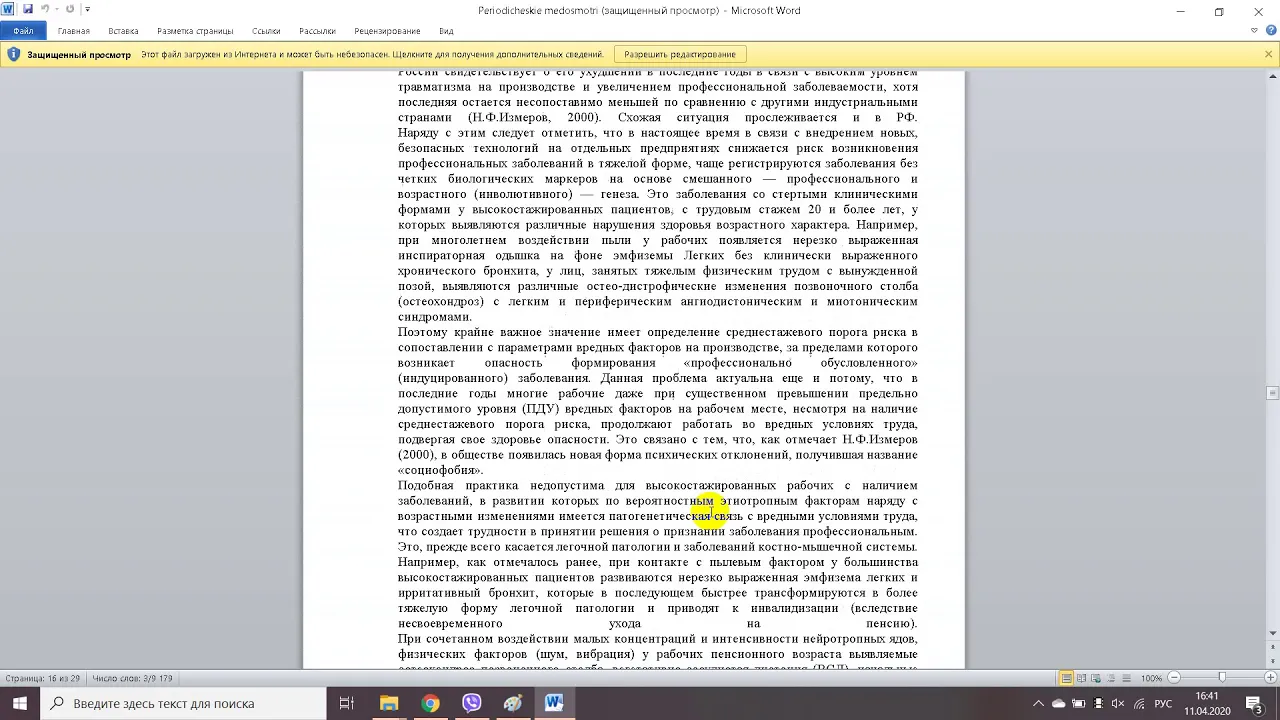Open Task View from taskbar
This screenshot has height=720, width=1280.
click(x=347, y=703)
